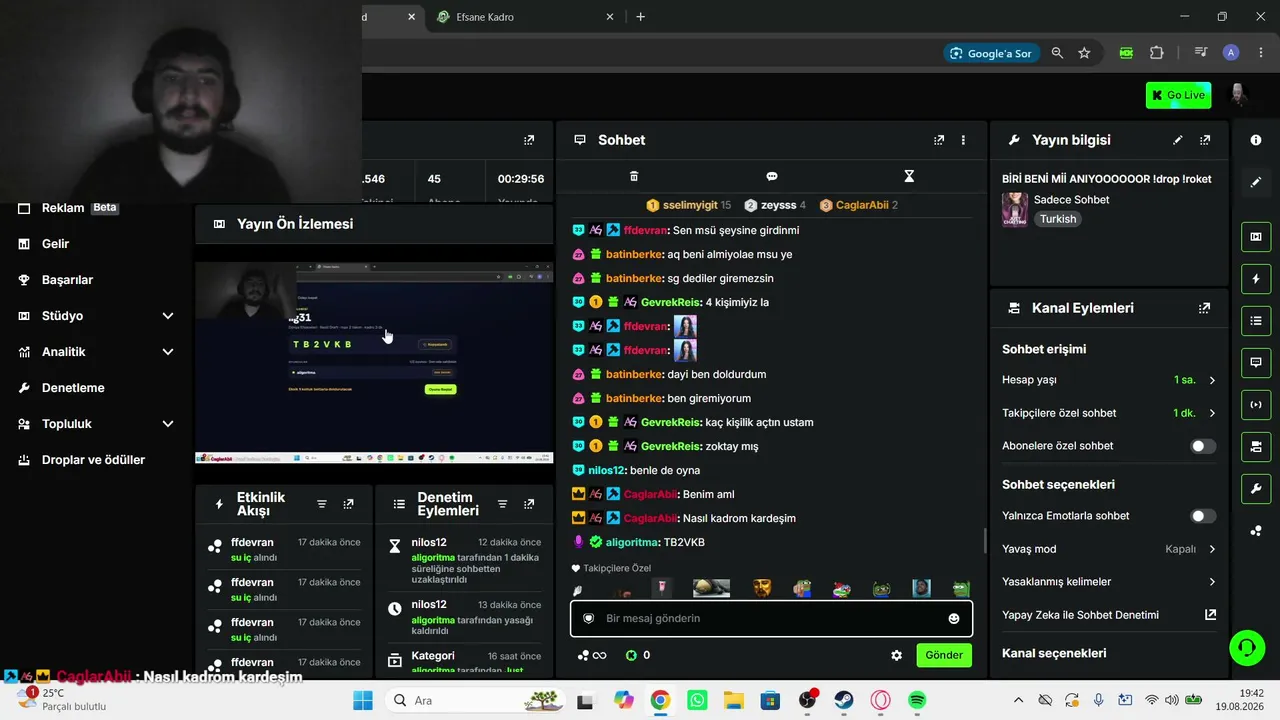Toggle the chat panel in right sidebar
Image resolution: width=1280 pixels, height=720 pixels.
(x=1256, y=362)
